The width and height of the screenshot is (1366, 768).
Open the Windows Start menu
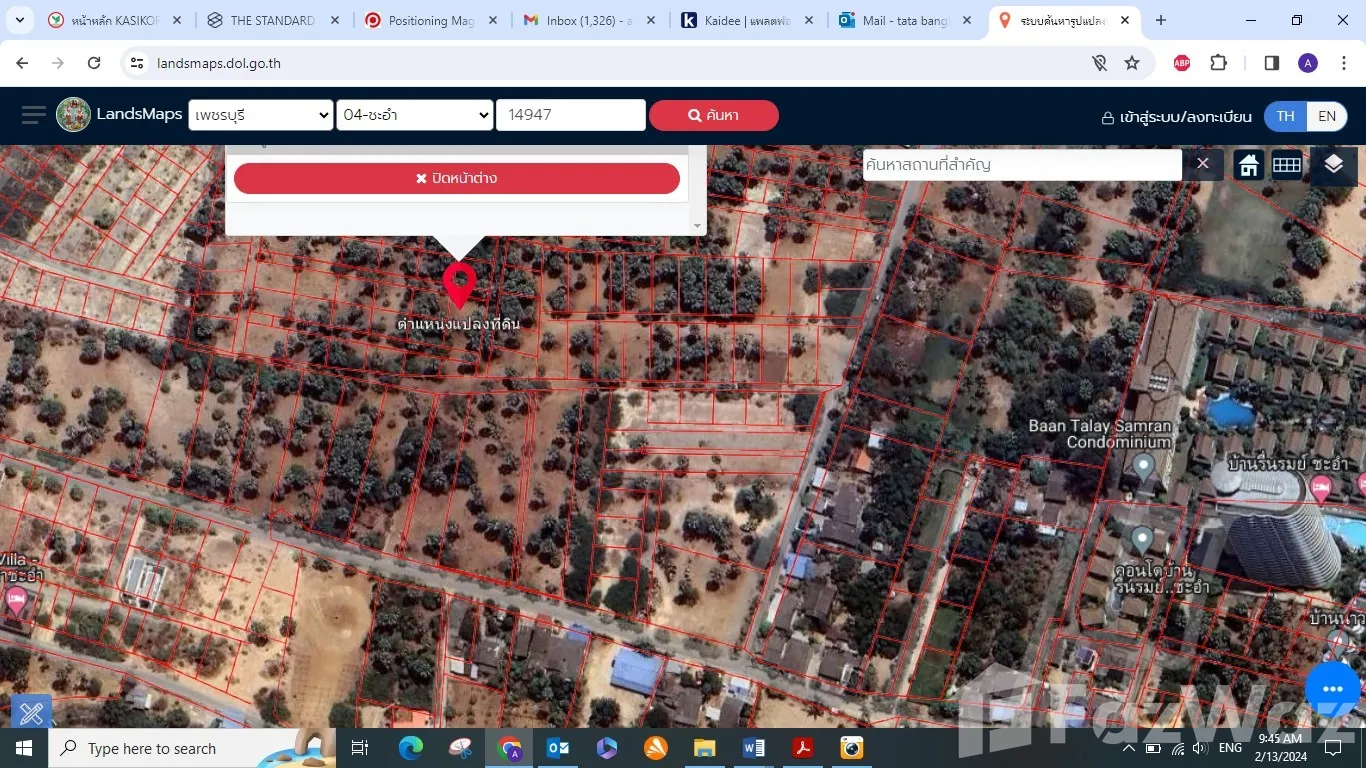(x=24, y=748)
